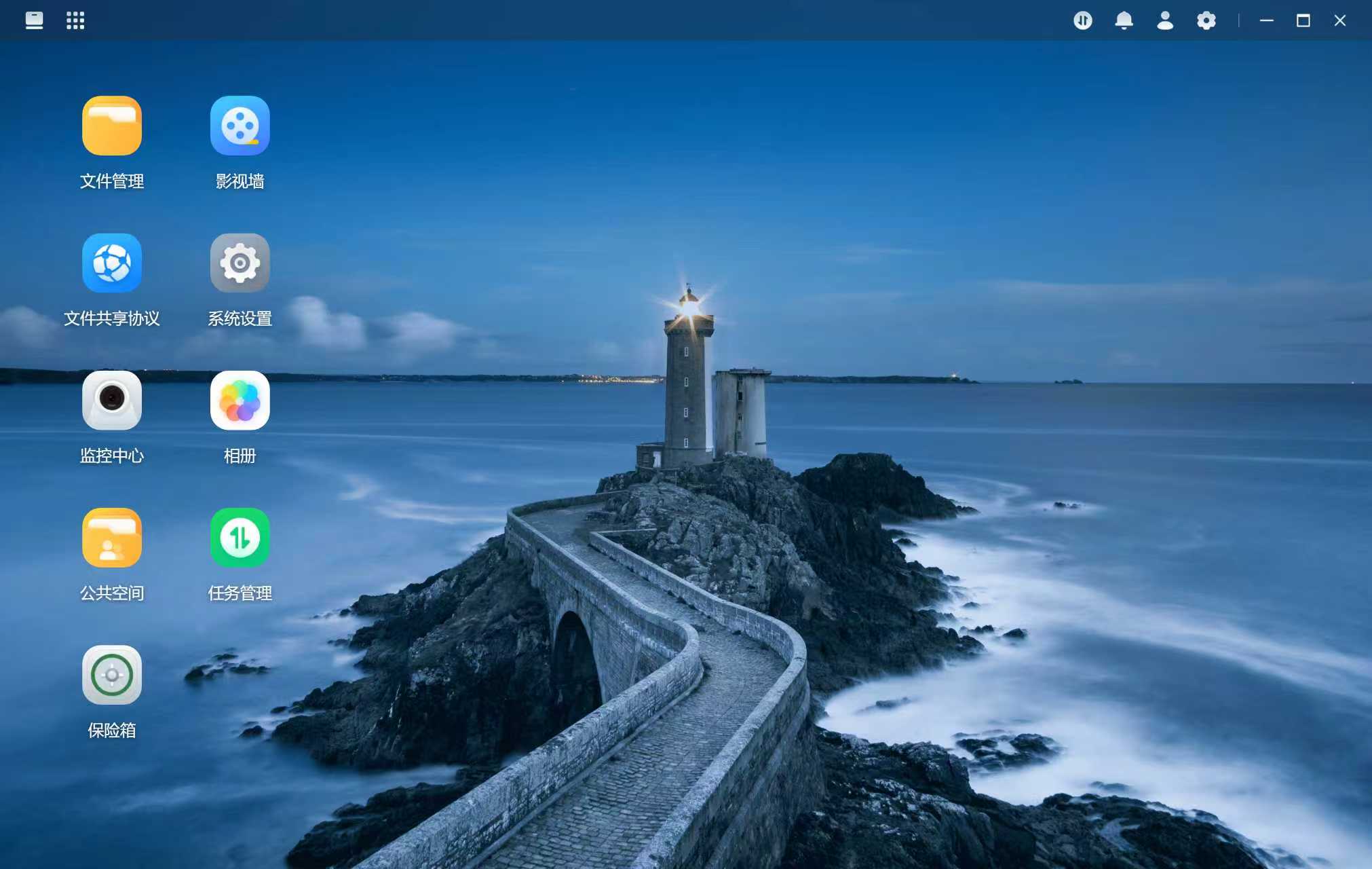The height and width of the screenshot is (869, 1372).
Task: Launch the 监控中心 surveillance center
Action: pyautogui.click(x=112, y=400)
